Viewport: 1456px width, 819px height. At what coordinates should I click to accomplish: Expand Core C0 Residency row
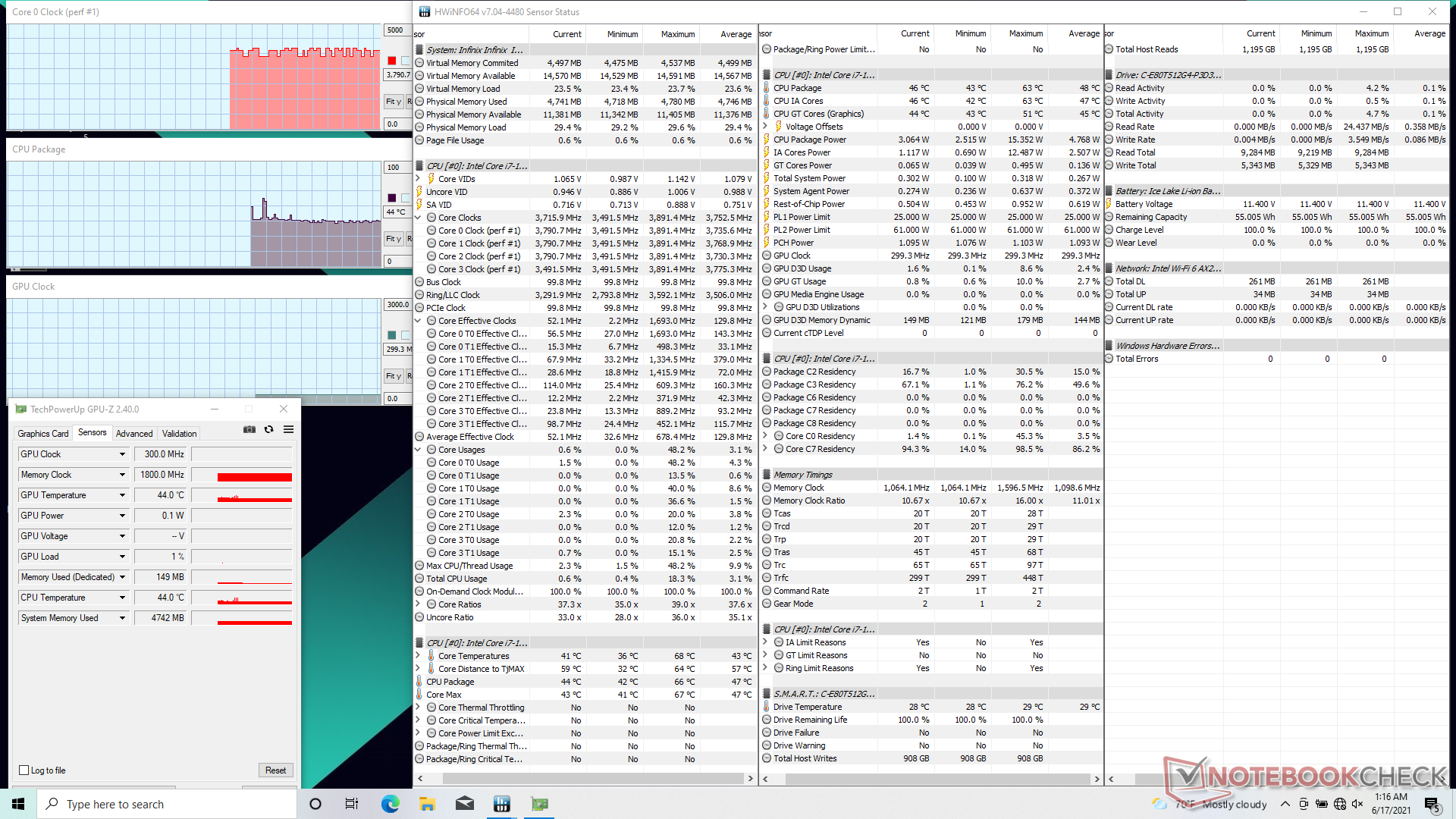coord(765,436)
